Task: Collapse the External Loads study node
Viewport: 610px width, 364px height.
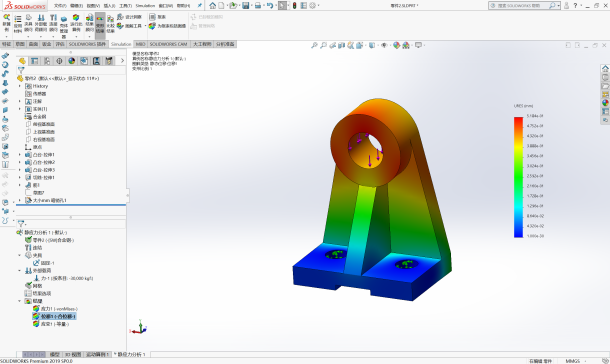Action: point(20,270)
